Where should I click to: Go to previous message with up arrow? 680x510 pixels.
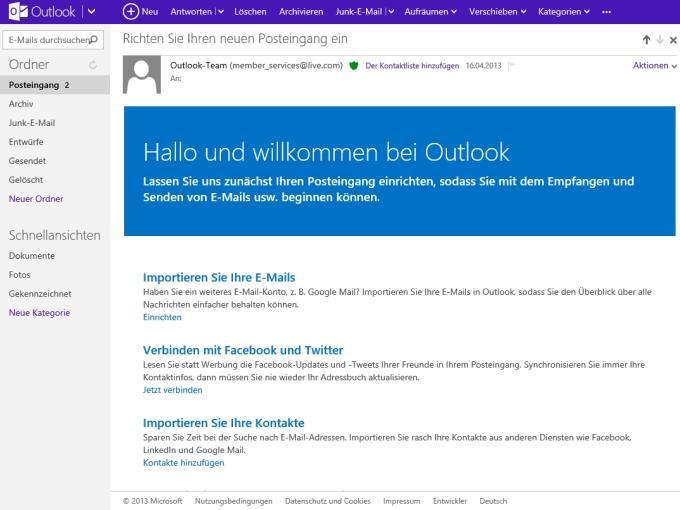(x=646, y=40)
